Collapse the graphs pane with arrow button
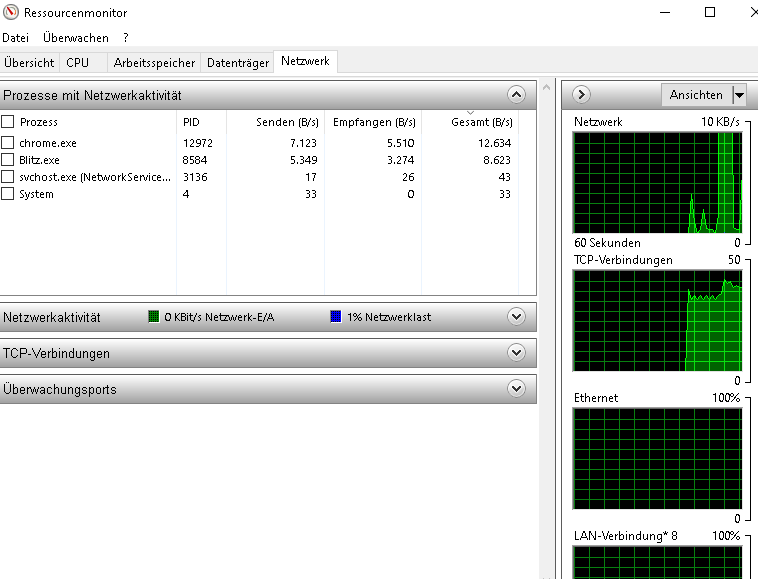This screenshot has height=579, width=758. tap(582, 95)
